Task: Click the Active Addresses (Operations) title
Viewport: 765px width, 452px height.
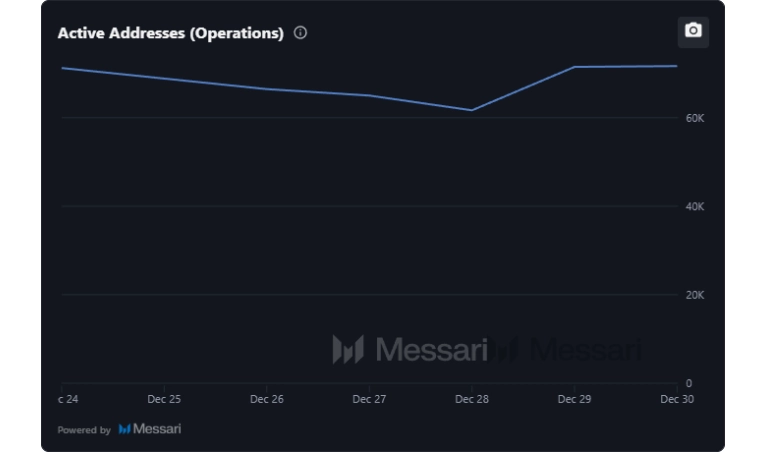Action: (x=170, y=33)
